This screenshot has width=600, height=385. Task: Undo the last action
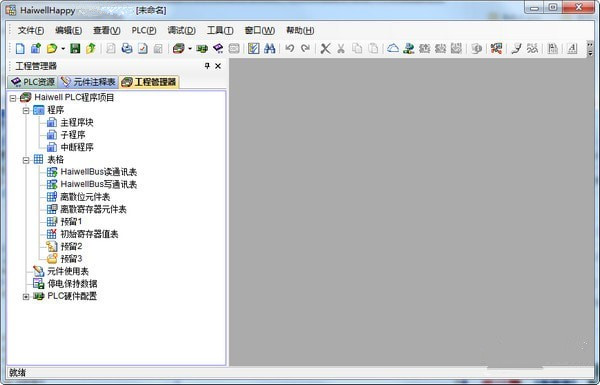[290, 49]
